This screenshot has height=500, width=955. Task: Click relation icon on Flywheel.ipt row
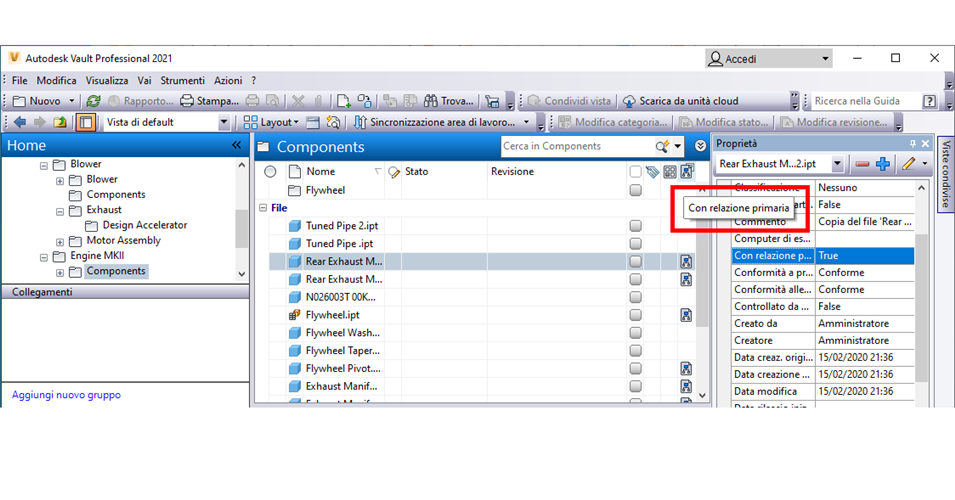[686, 315]
